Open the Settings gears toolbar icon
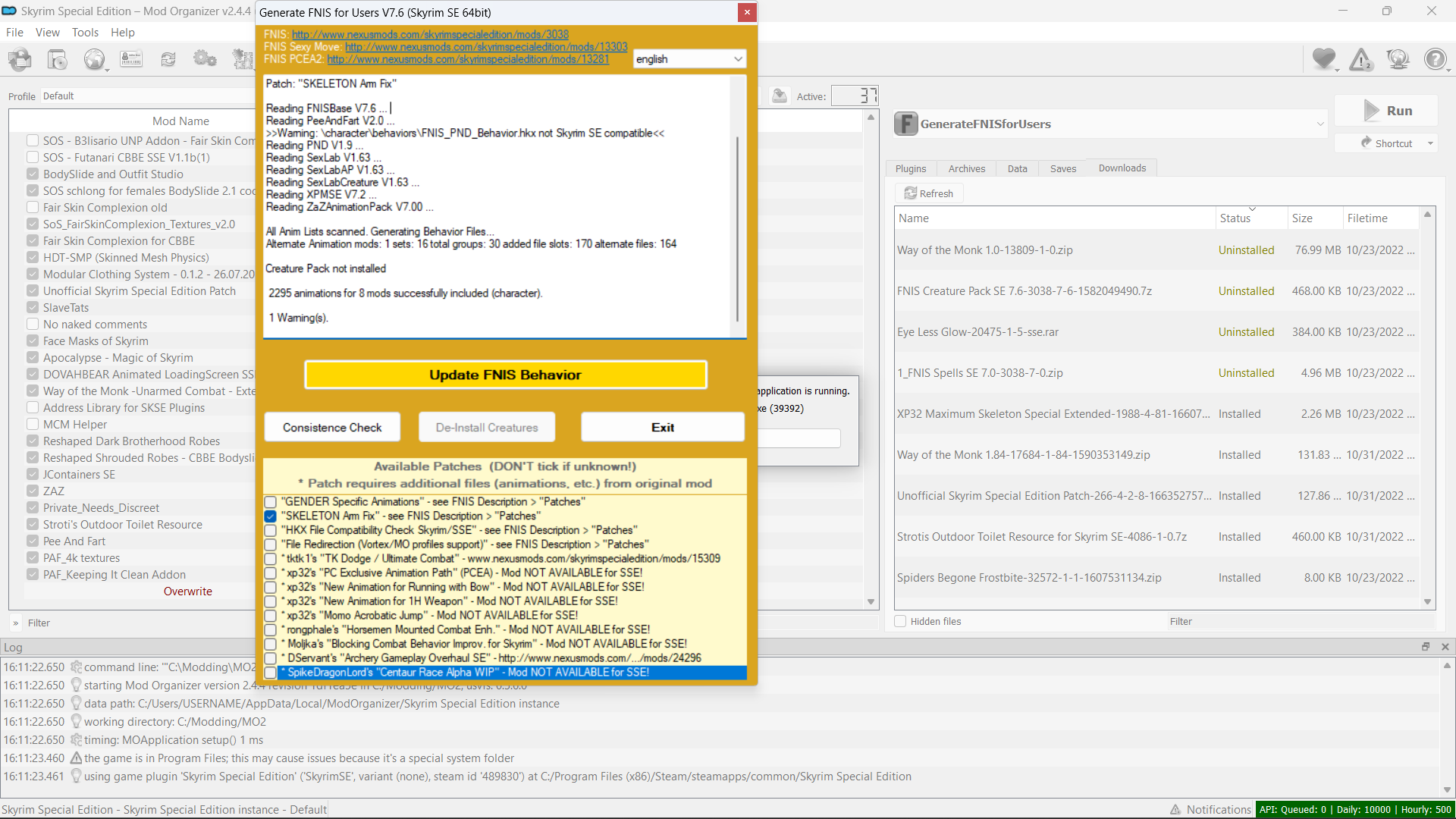The height and width of the screenshot is (819, 1456). click(205, 59)
